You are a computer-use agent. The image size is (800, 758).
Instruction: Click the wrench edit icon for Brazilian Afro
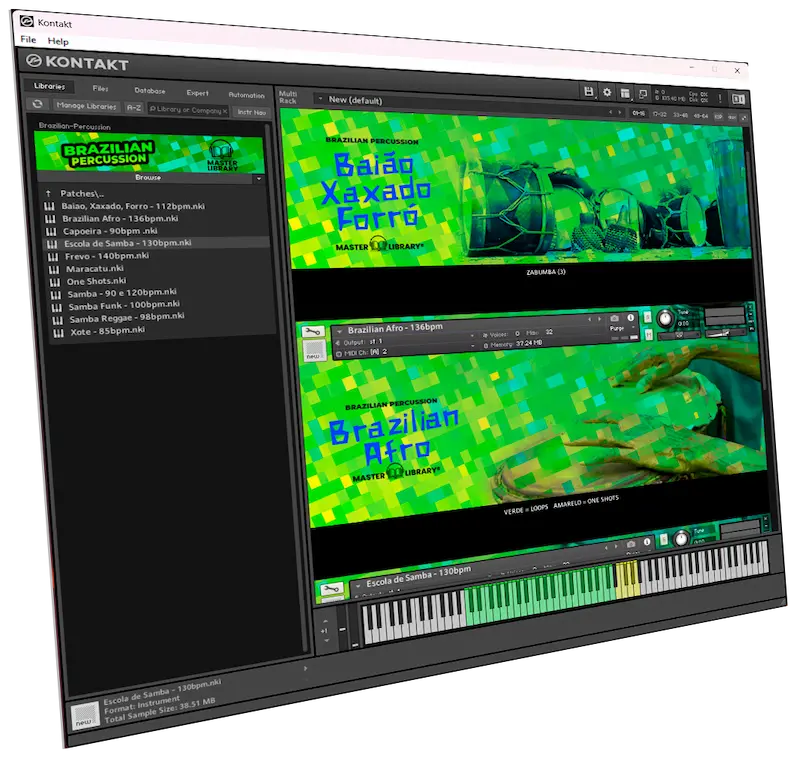(312, 332)
